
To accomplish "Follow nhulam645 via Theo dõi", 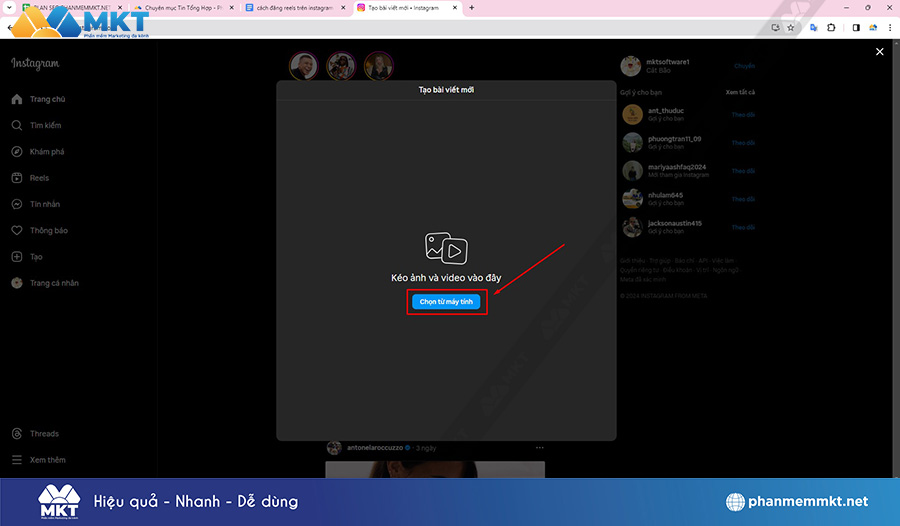I will [743, 199].
